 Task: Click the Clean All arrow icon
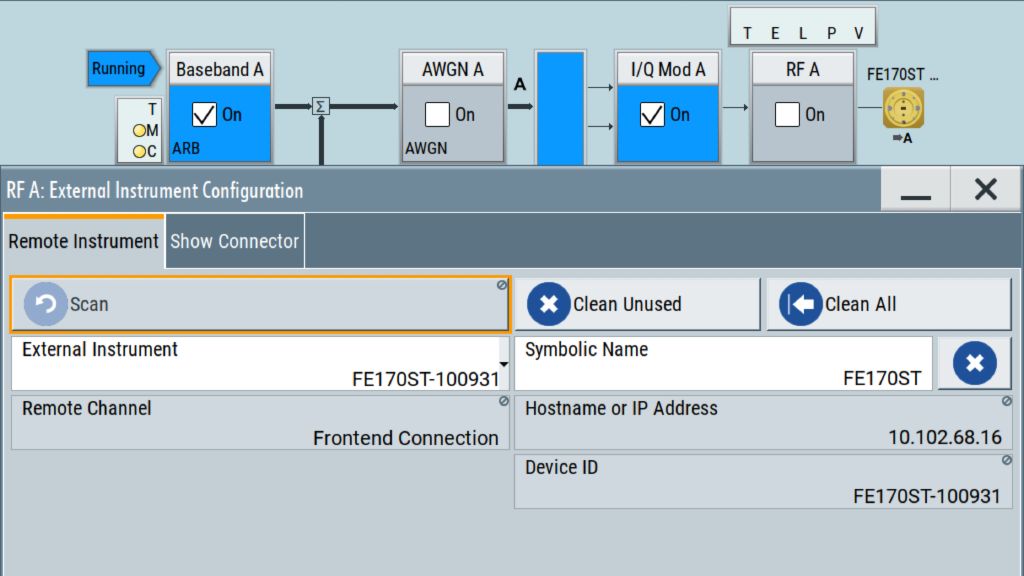(799, 304)
